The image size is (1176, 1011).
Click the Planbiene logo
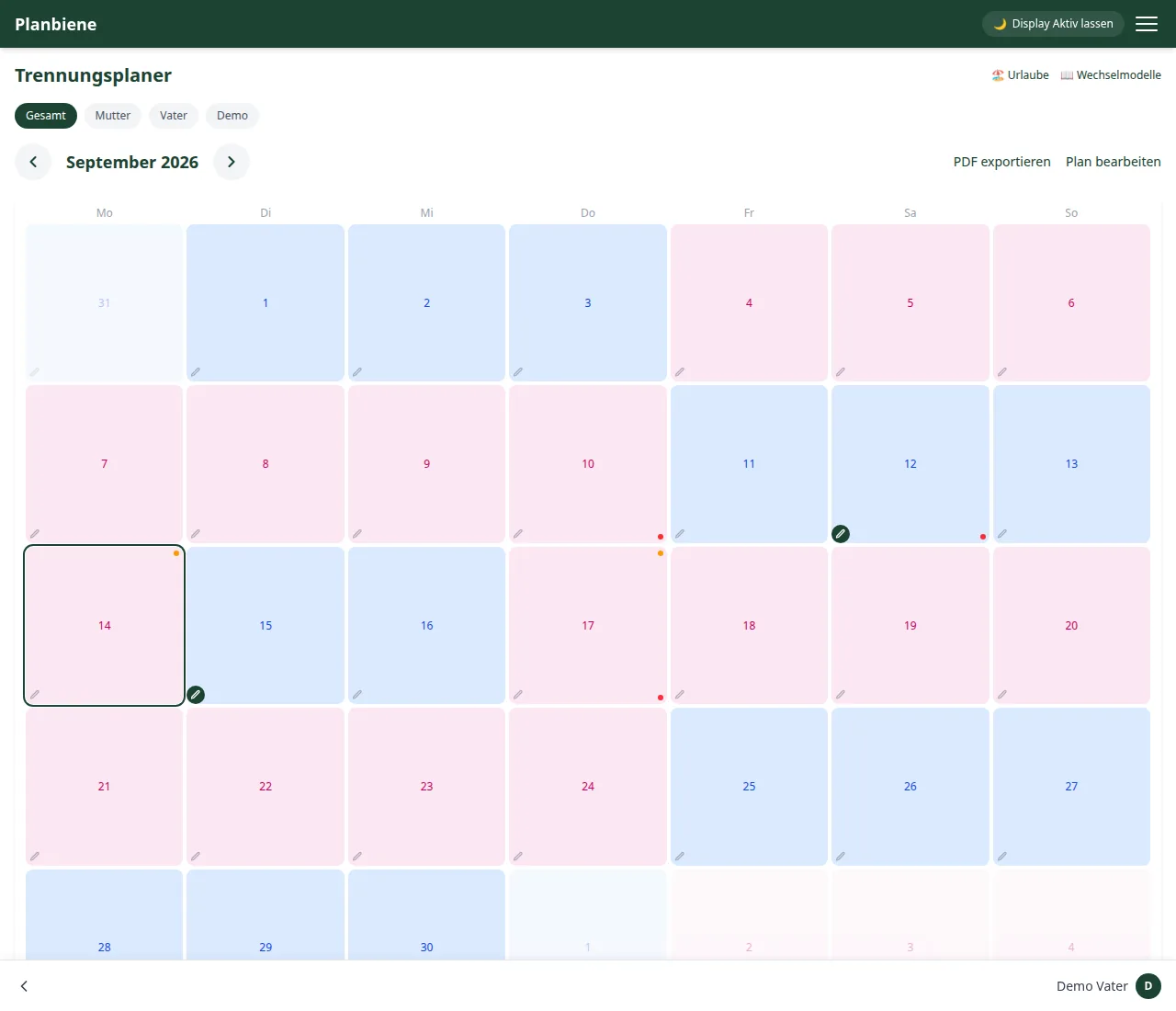pos(56,24)
